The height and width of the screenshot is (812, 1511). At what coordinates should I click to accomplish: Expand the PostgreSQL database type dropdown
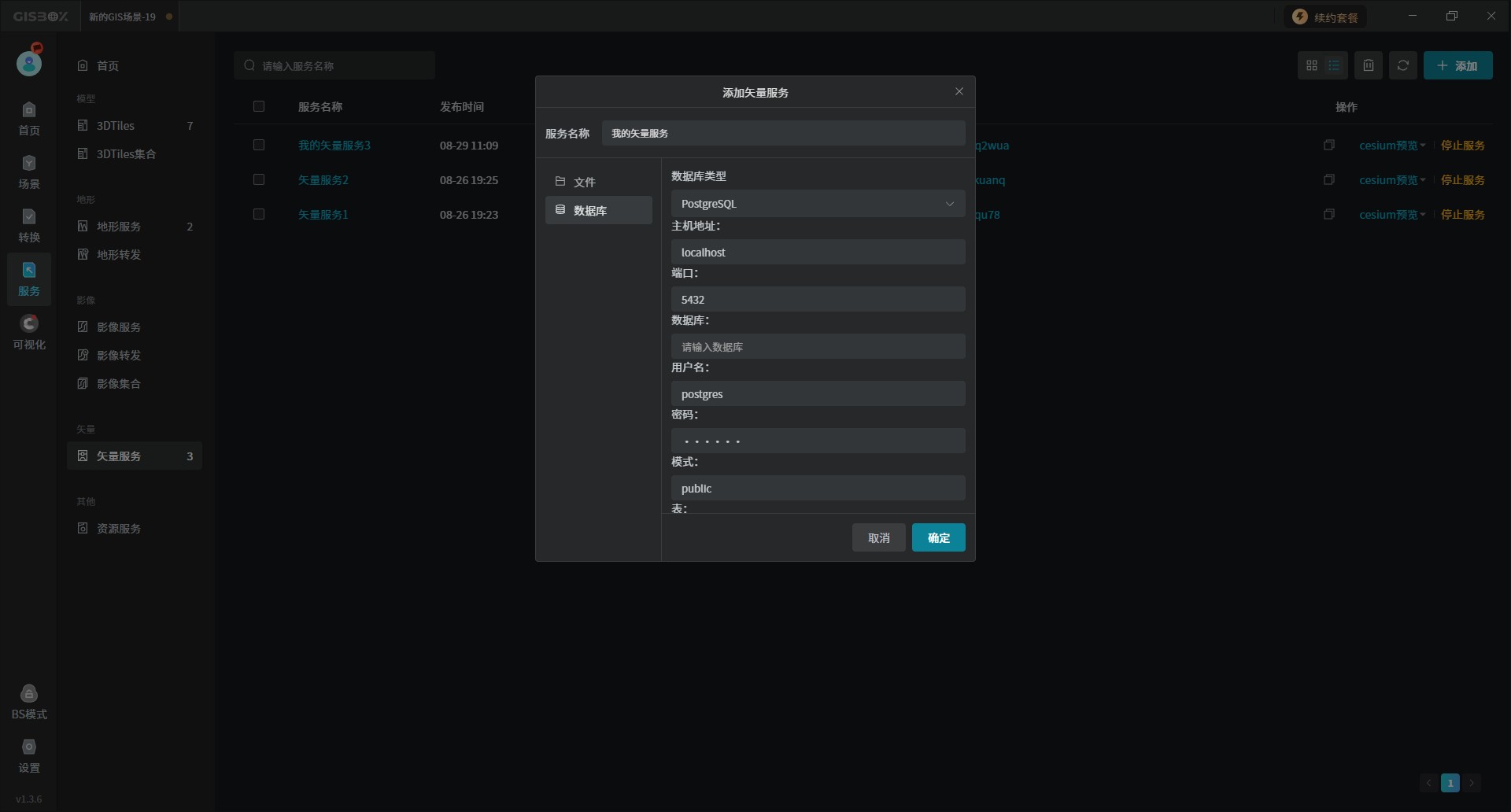pos(818,204)
